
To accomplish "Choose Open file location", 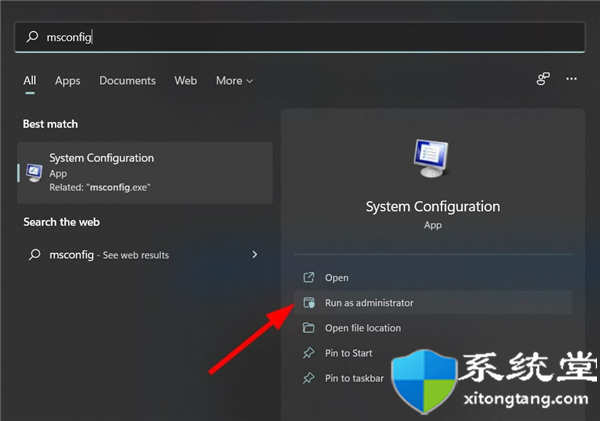I will [433, 328].
